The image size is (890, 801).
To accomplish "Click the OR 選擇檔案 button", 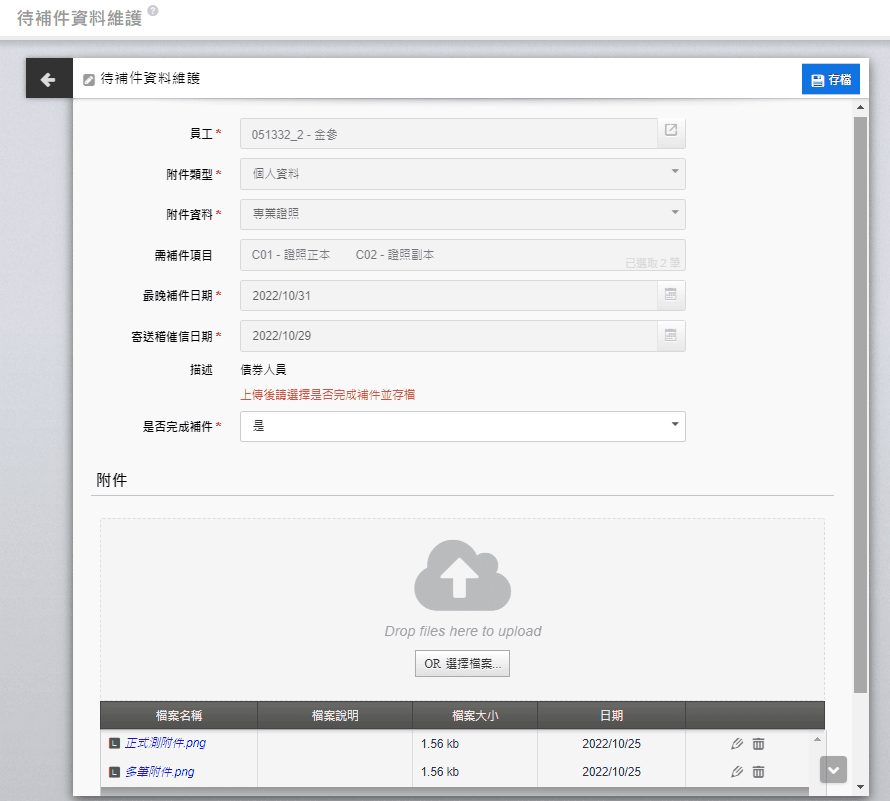I will click(x=462, y=664).
